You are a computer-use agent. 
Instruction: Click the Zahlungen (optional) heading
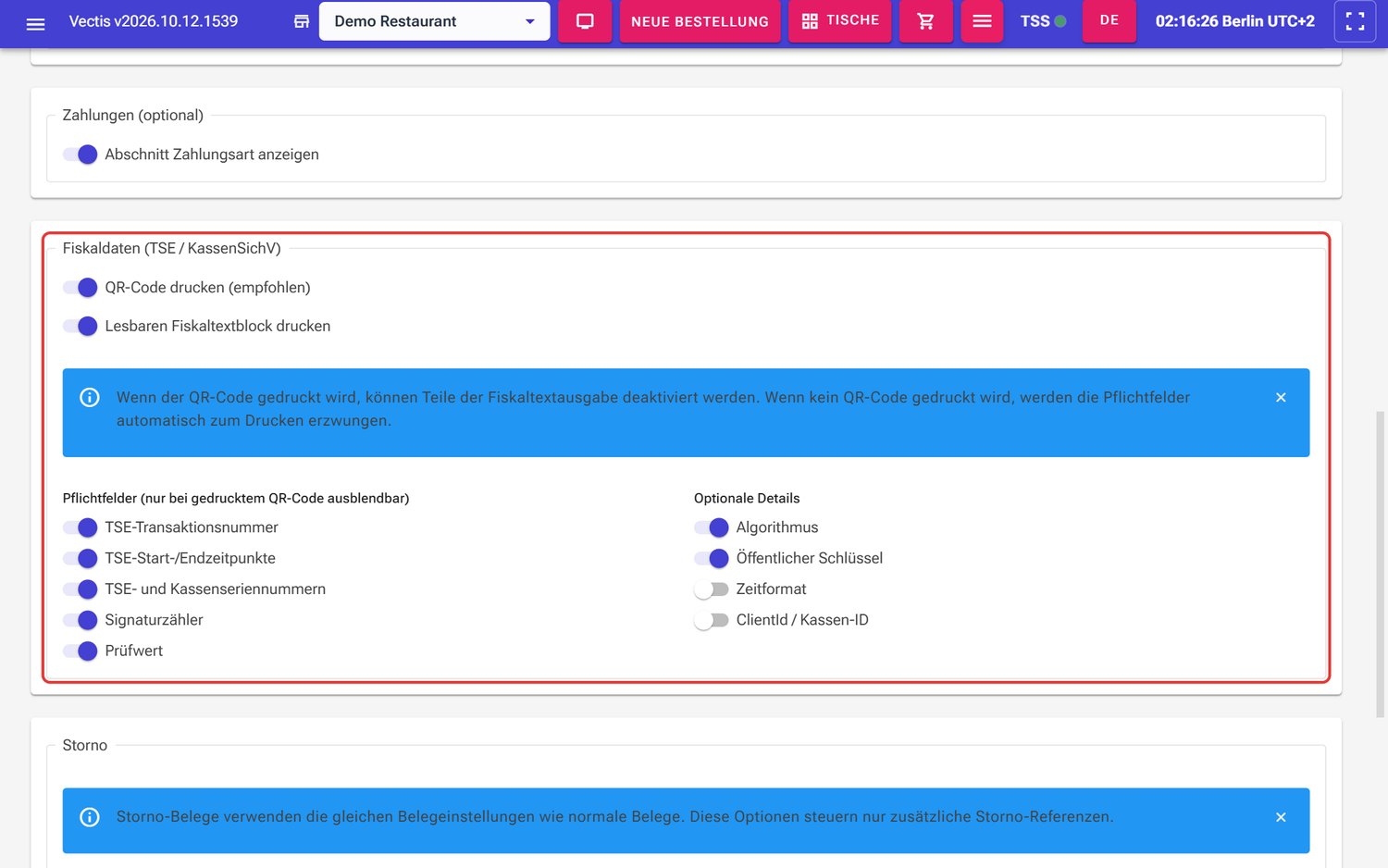[x=133, y=115]
